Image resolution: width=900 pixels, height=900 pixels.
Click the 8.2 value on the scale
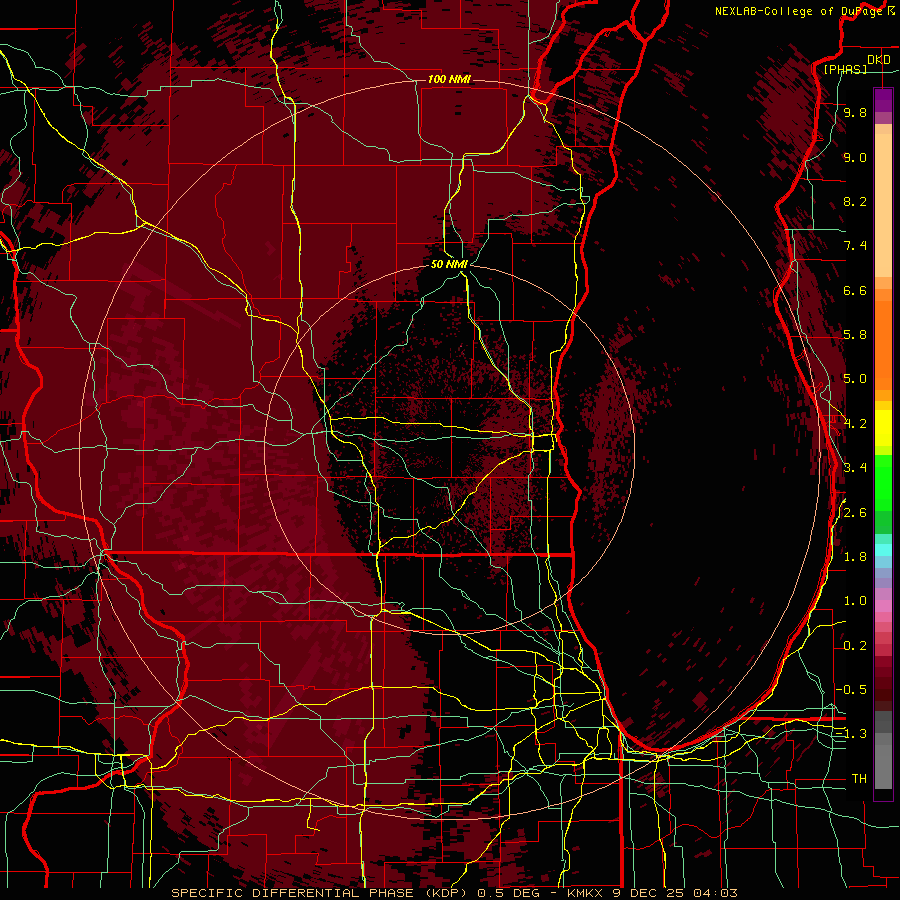855,201
